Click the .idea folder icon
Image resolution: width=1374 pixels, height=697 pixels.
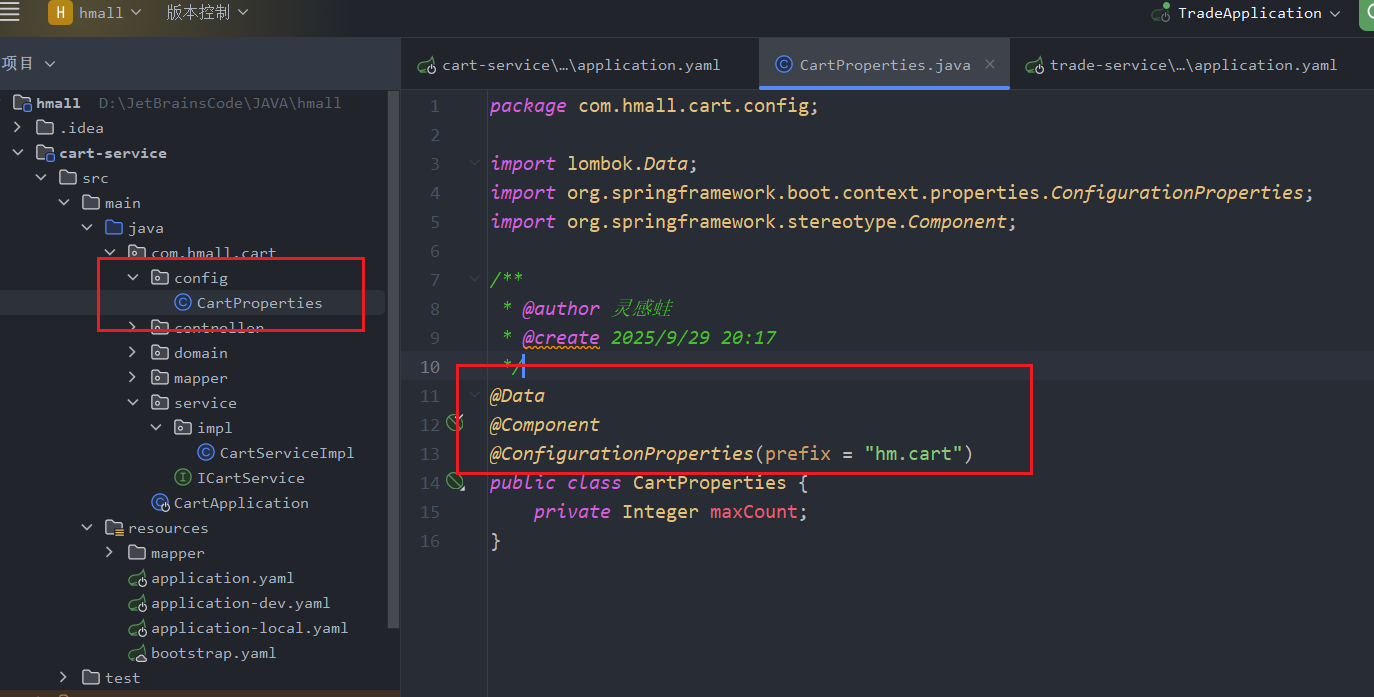click(45, 128)
